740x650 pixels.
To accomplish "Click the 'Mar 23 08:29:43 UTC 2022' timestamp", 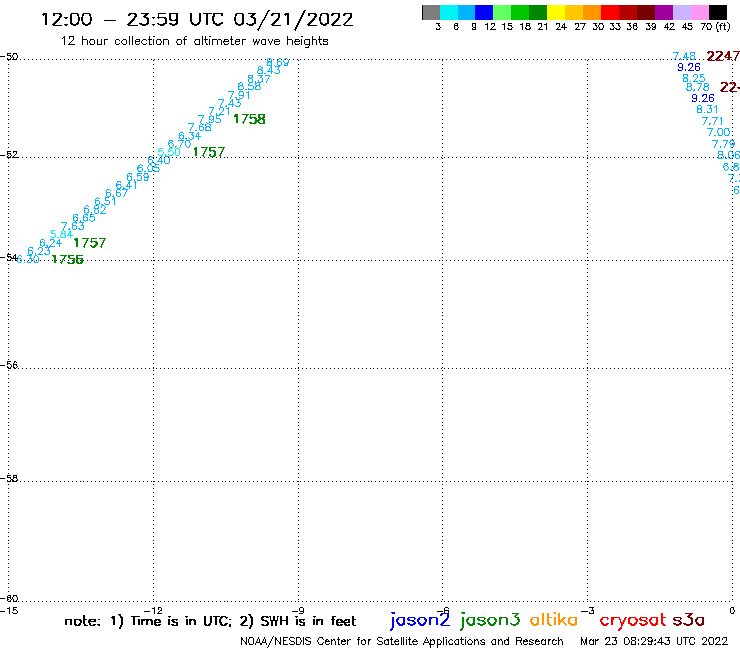I will (x=654, y=641).
